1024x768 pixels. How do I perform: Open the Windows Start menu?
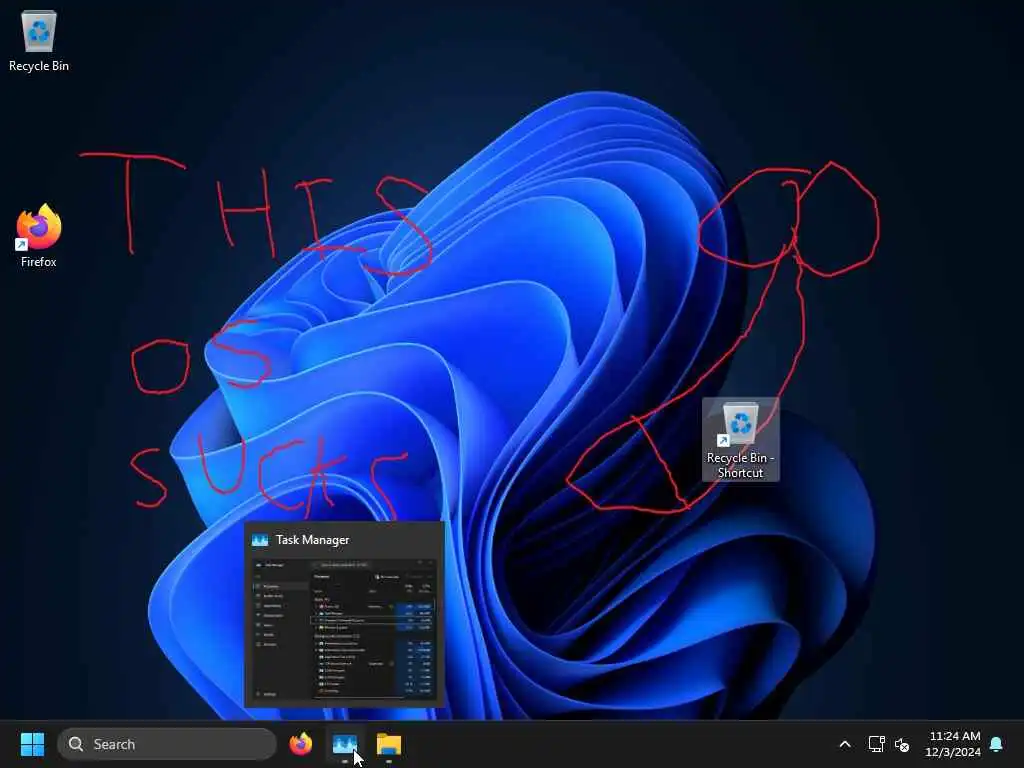coord(32,744)
